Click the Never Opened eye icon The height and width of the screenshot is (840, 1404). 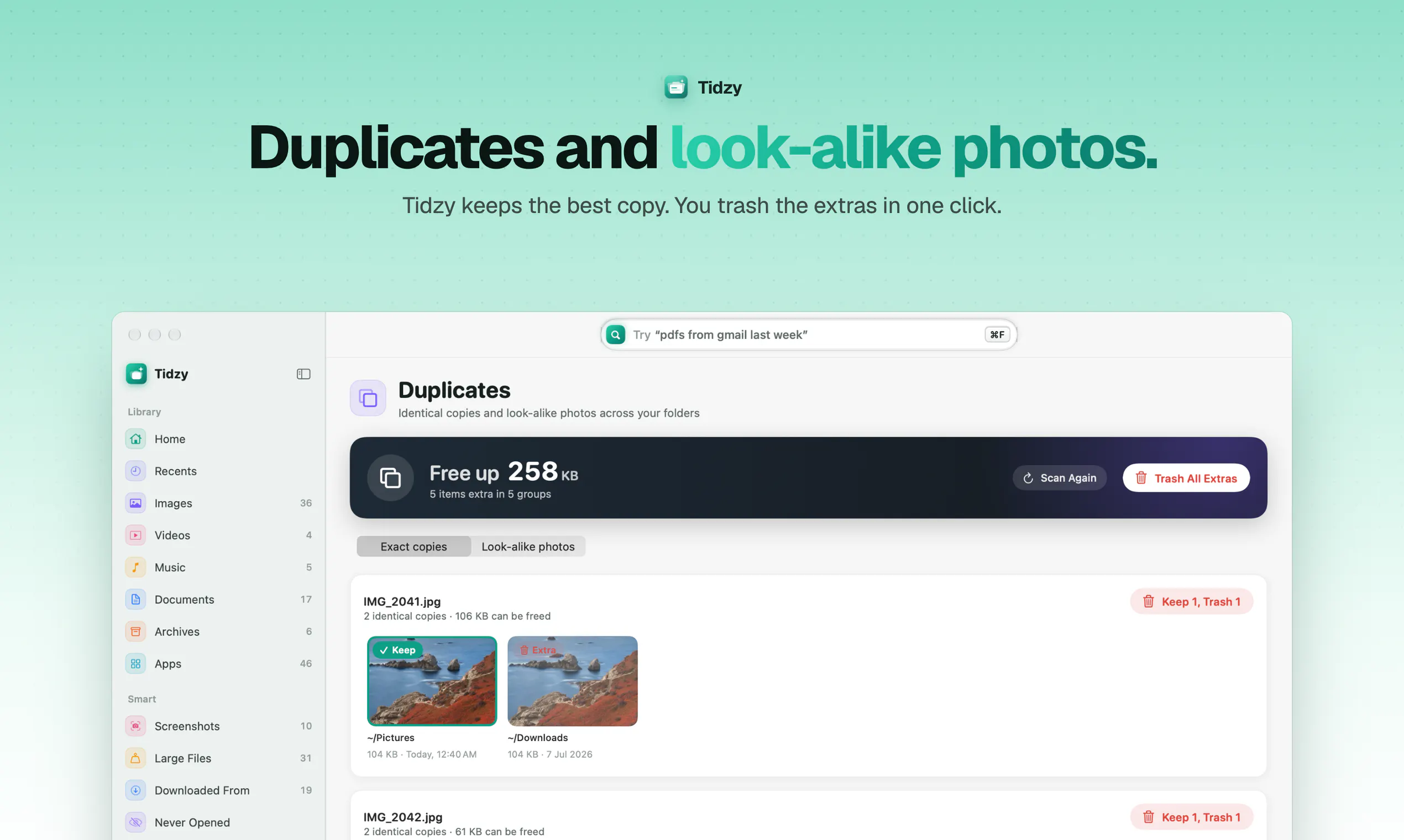(x=136, y=822)
